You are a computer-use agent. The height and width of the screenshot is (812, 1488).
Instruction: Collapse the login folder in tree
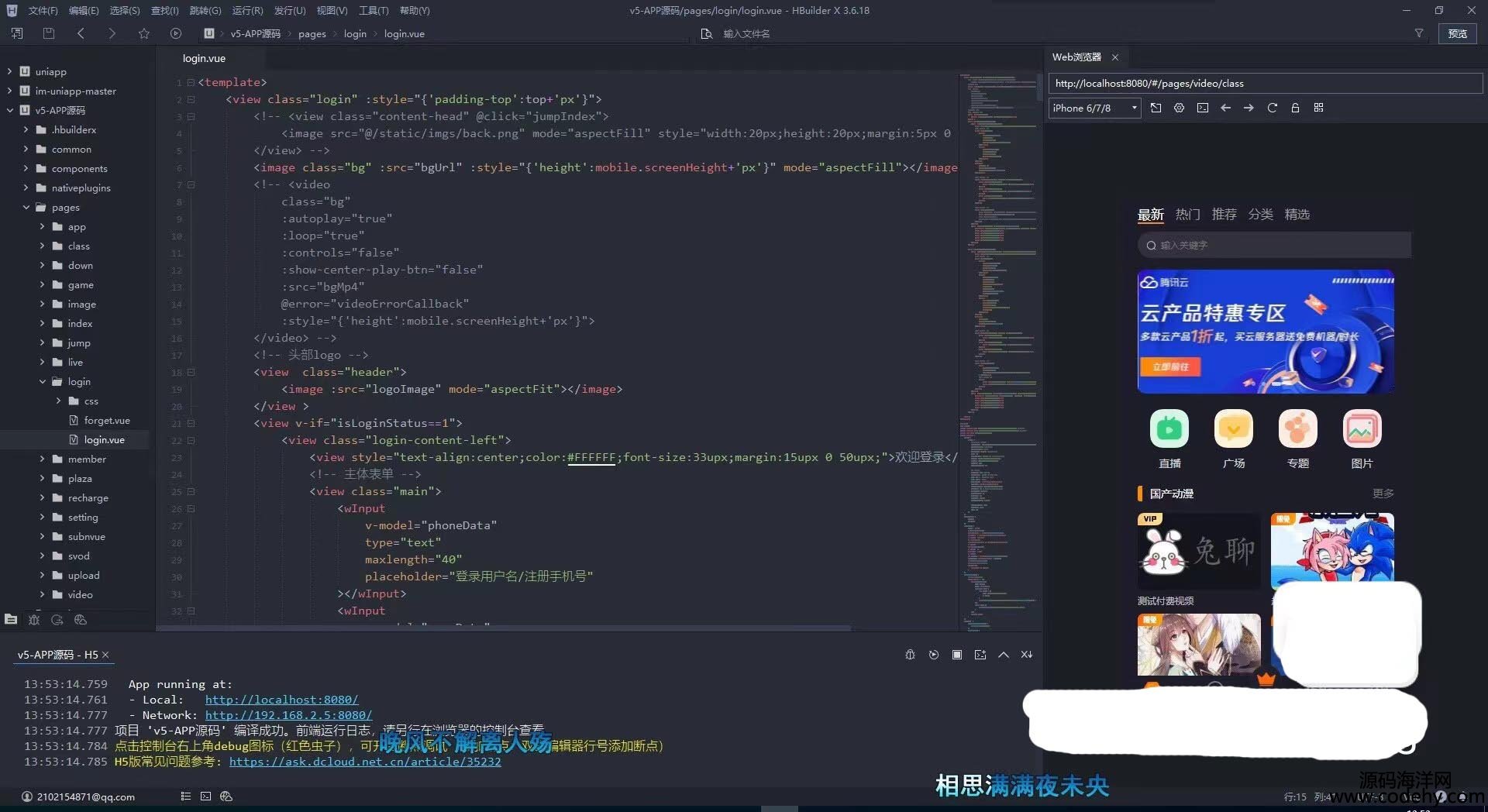click(43, 381)
